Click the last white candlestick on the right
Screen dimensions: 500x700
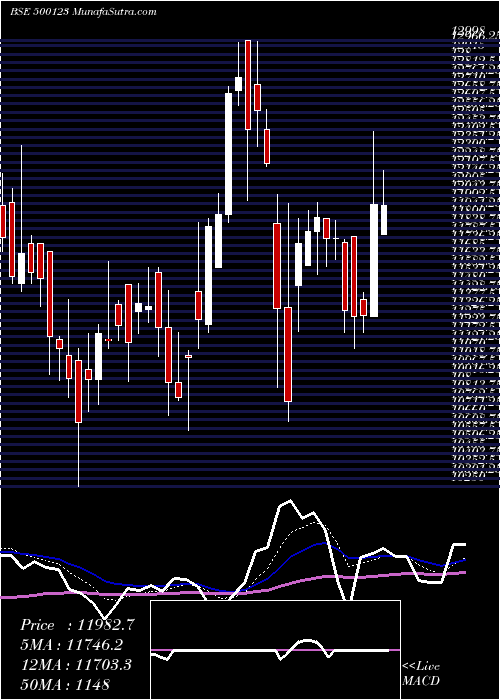(383, 220)
